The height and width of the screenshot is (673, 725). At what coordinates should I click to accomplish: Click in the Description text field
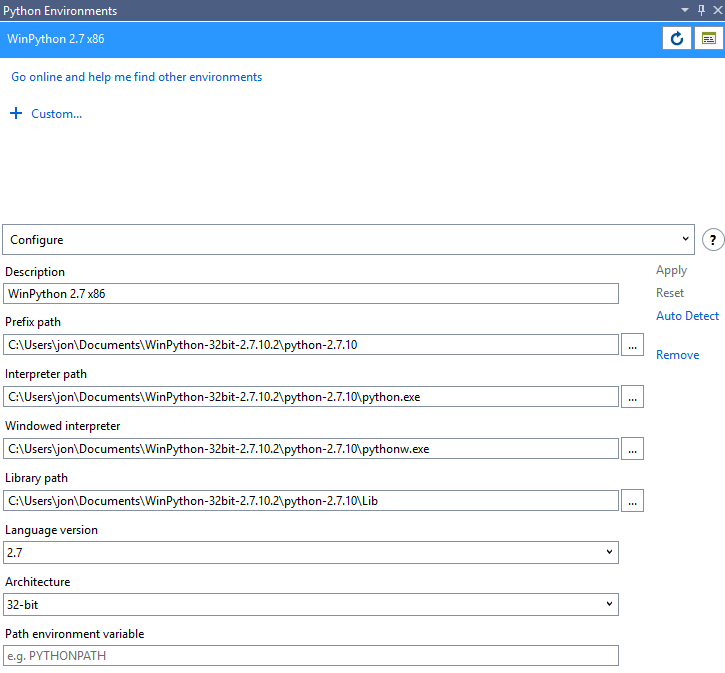310,293
